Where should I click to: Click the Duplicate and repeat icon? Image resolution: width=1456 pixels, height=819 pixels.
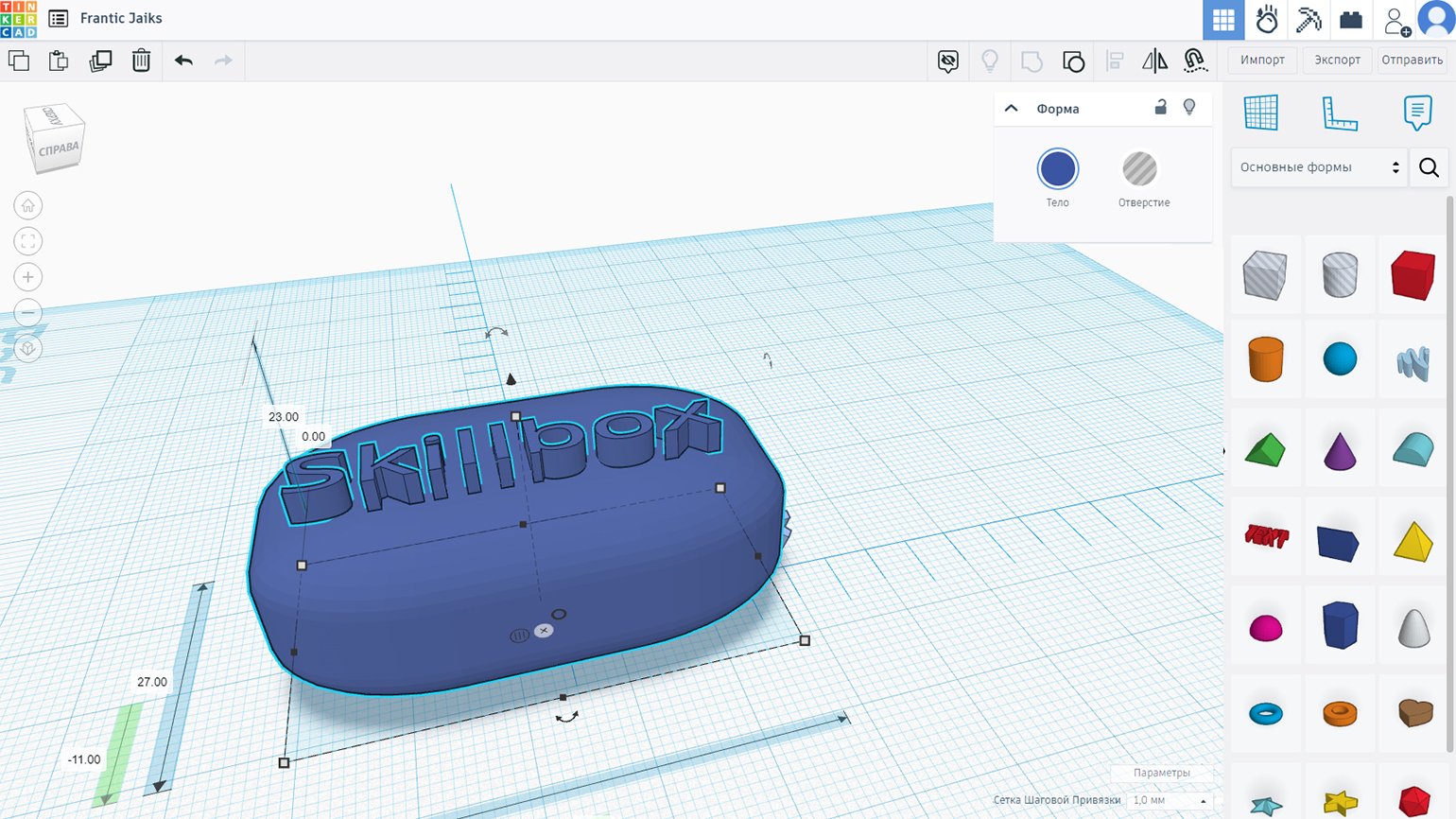click(100, 61)
